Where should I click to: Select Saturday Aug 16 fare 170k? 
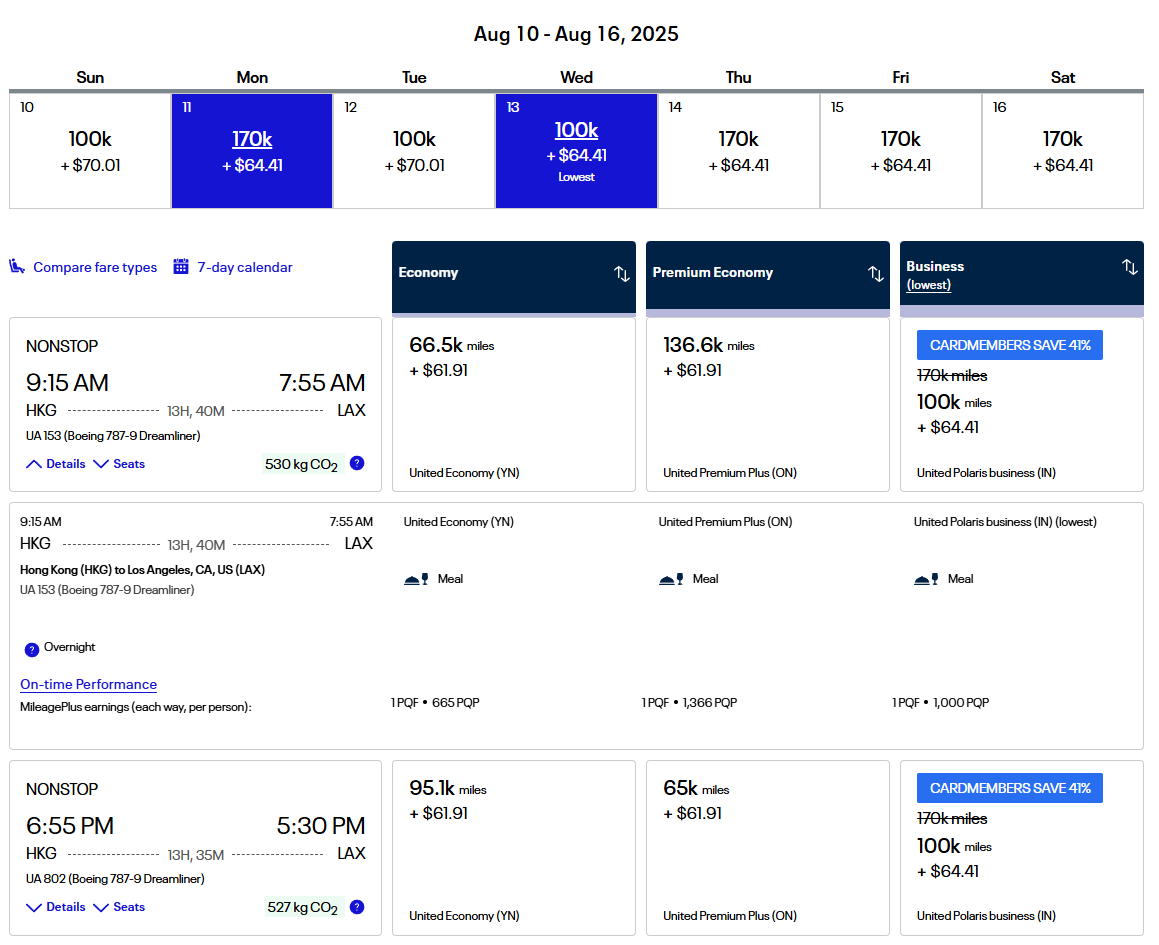pyautogui.click(x=1063, y=151)
